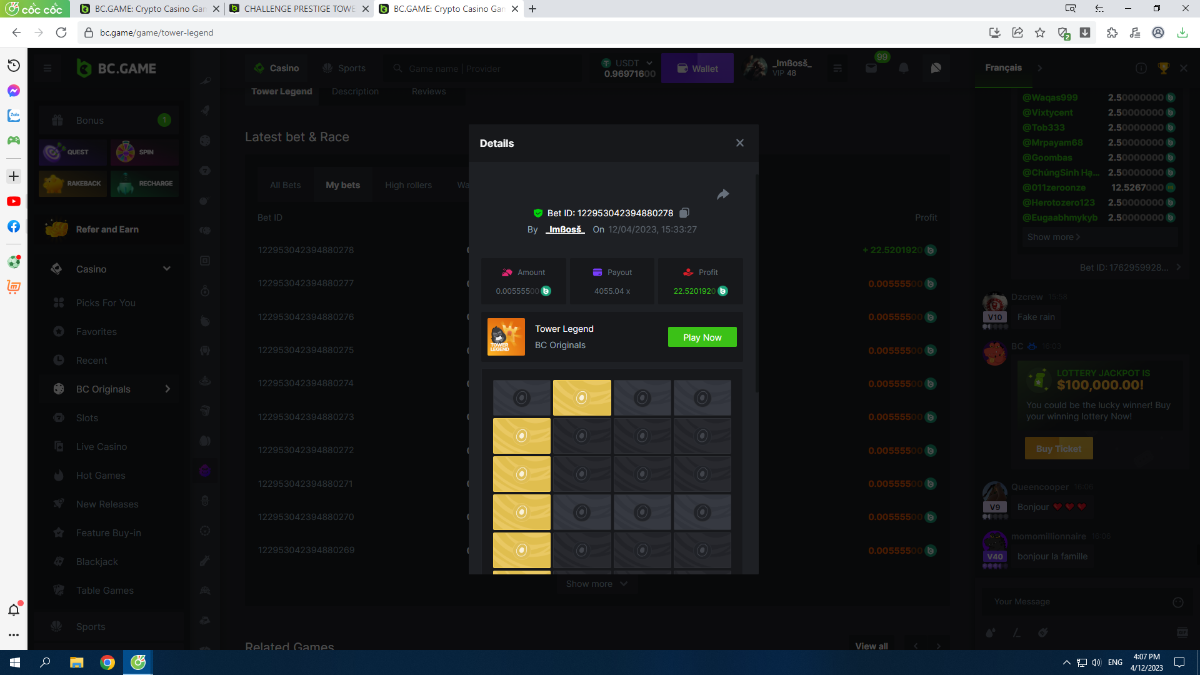
Task: Reload the page
Action: [61, 32]
